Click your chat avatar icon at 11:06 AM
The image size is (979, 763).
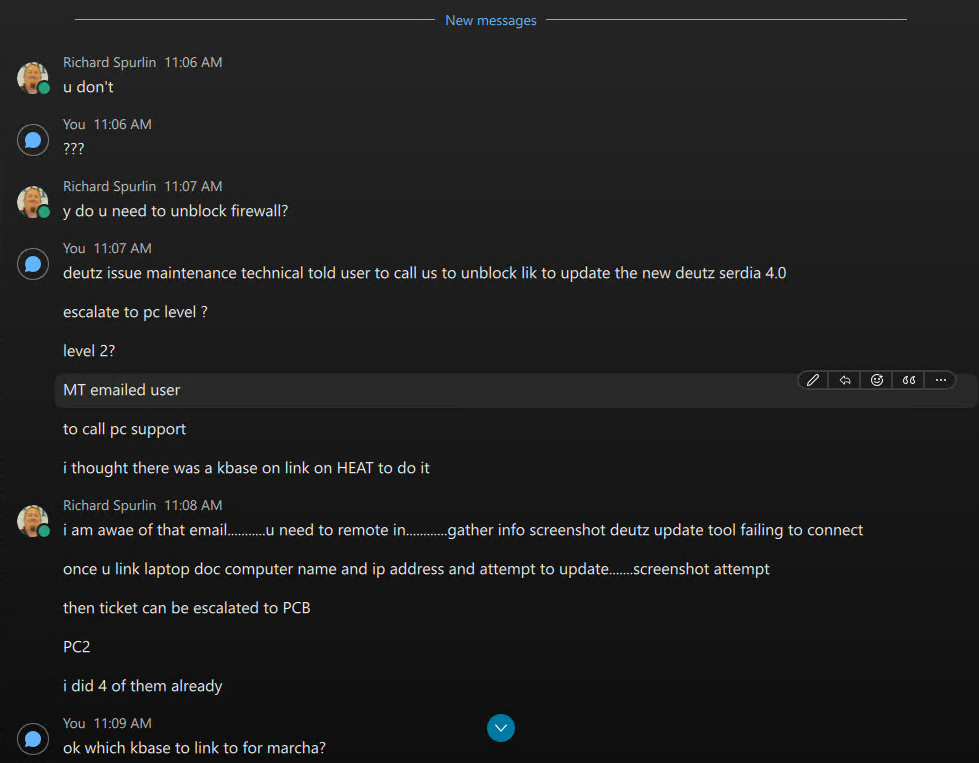click(32, 139)
